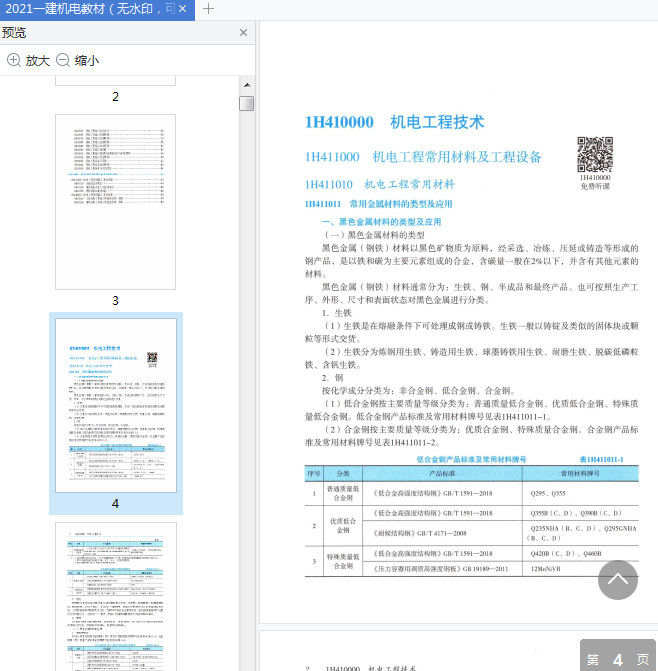Click table cell 优质低合金钢
The width and height of the screenshot is (658, 671).
pyautogui.click(x=343, y=526)
